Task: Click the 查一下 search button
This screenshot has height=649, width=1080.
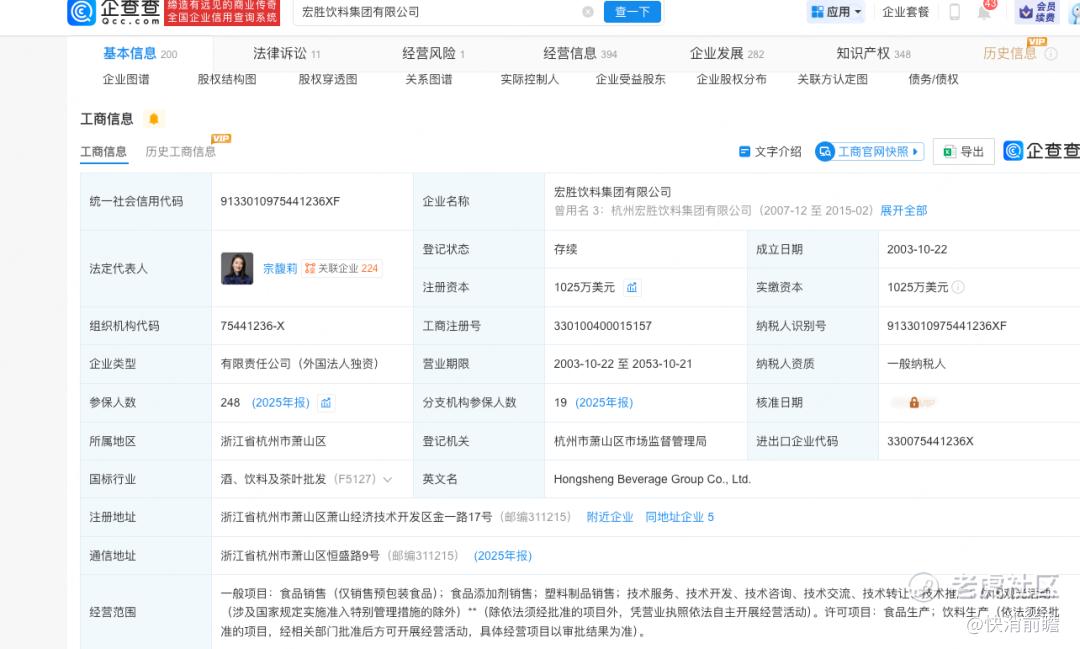Action: click(x=632, y=12)
